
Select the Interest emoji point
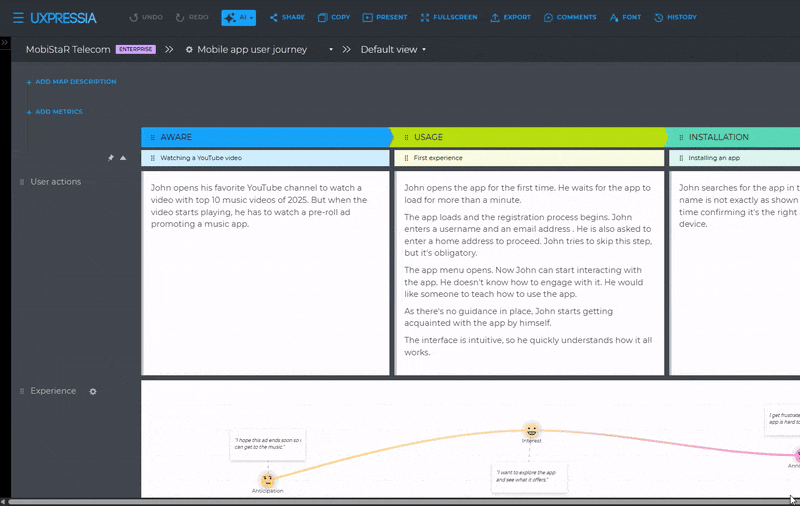click(x=532, y=430)
